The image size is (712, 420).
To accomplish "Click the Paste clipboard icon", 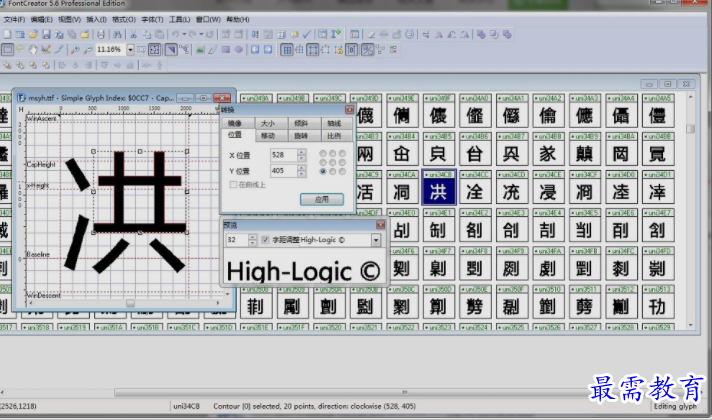I will [x=159, y=35].
